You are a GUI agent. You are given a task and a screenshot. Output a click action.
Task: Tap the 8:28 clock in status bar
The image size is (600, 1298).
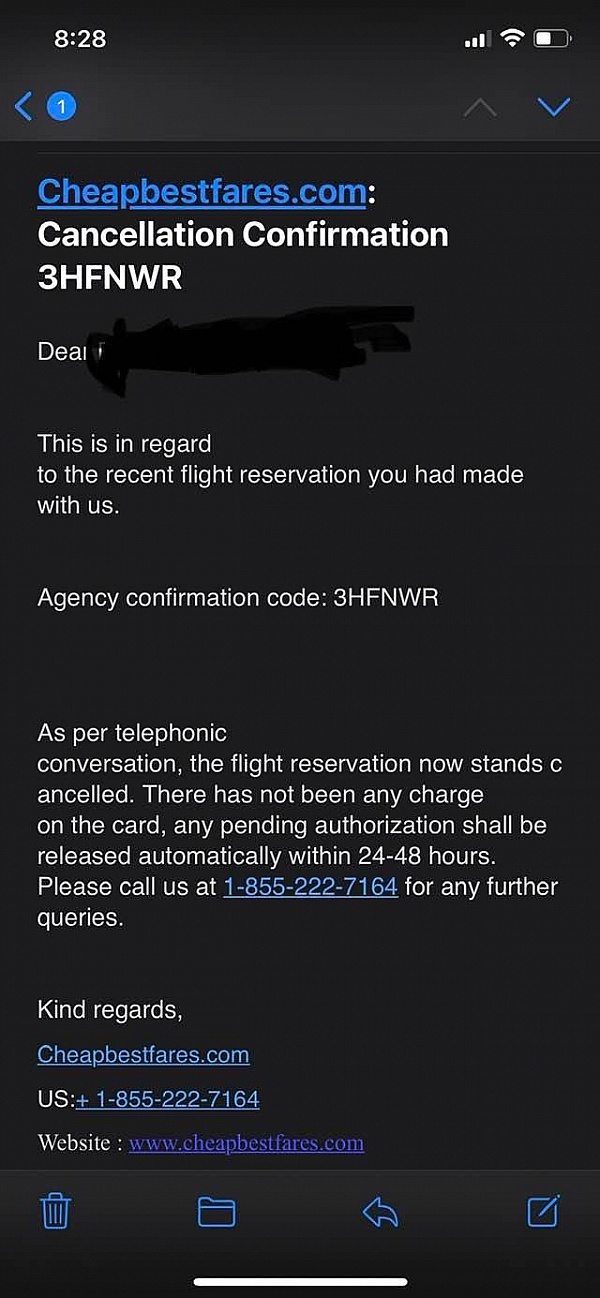[x=80, y=39]
